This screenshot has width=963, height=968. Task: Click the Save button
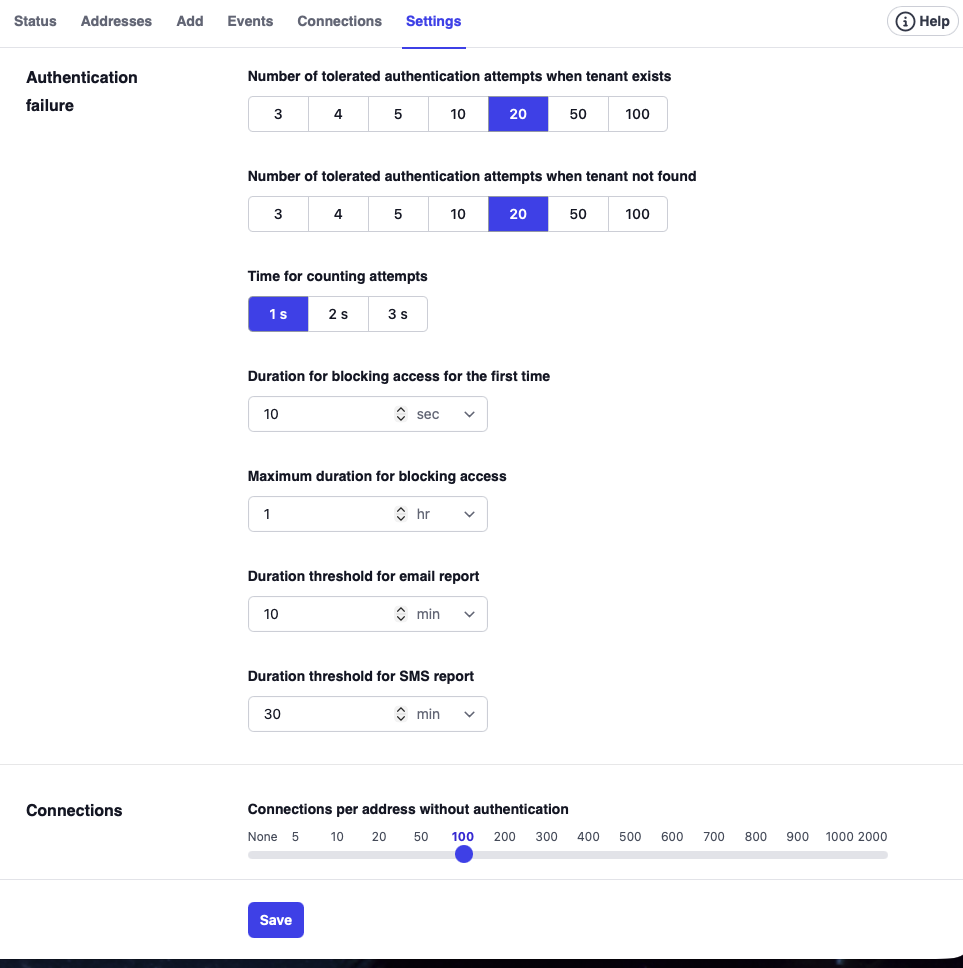click(275, 920)
